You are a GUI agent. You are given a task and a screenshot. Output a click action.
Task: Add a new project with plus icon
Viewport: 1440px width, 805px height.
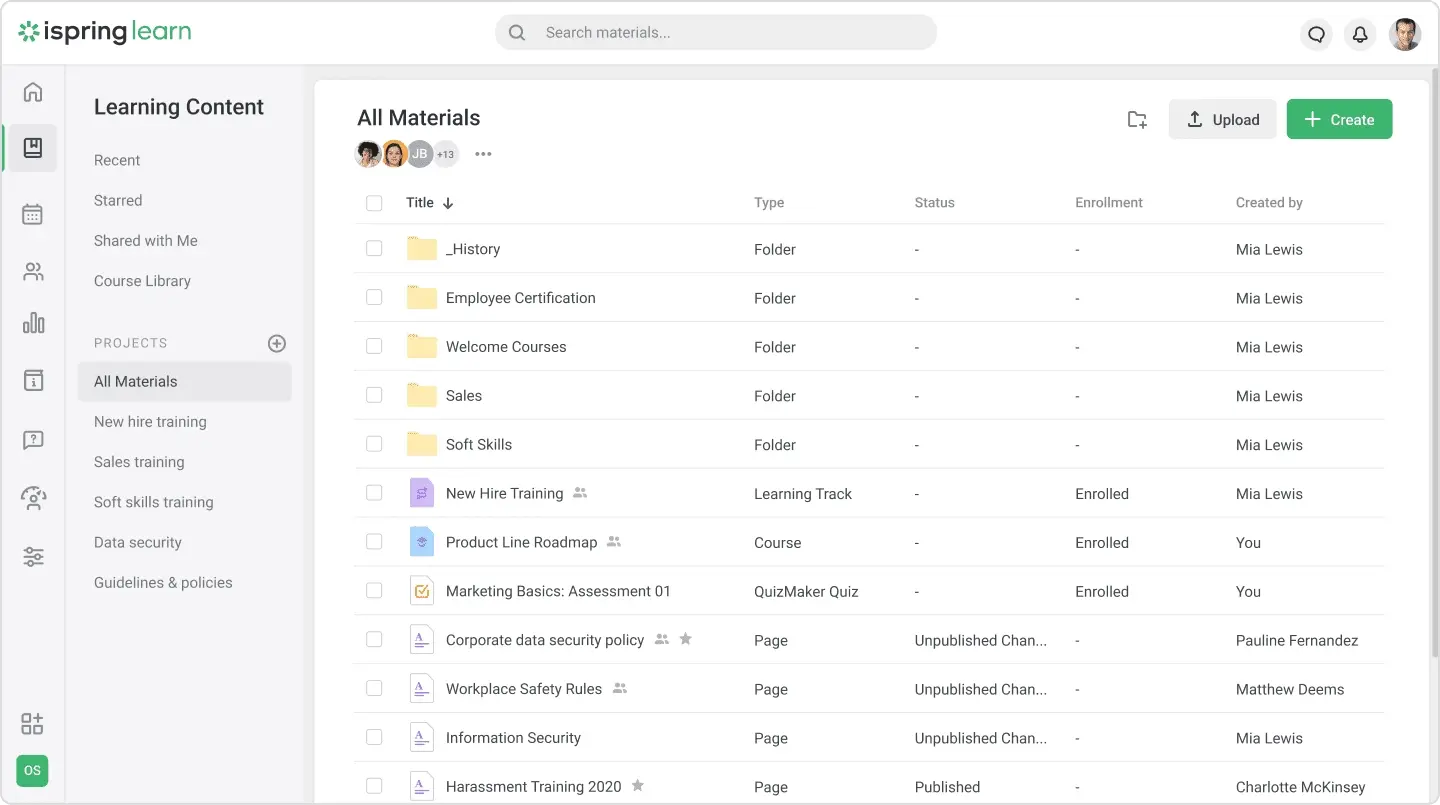(x=277, y=343)
